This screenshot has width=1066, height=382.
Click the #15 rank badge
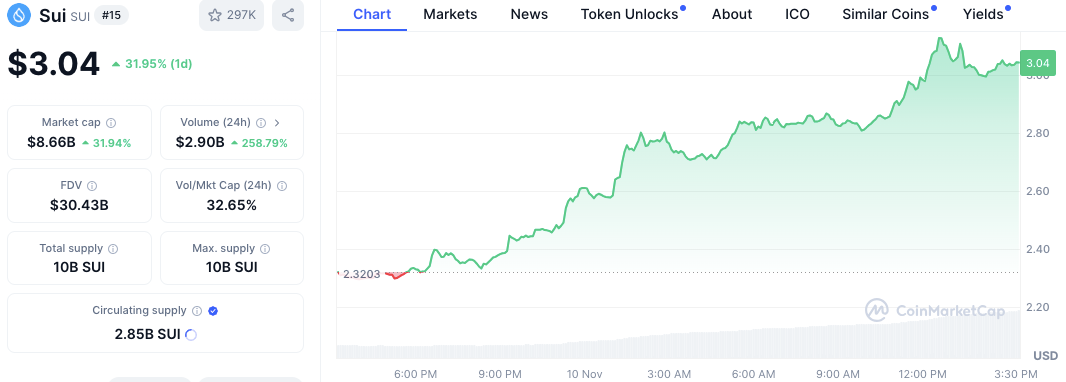pyautogui.click(x=111, y=16)
